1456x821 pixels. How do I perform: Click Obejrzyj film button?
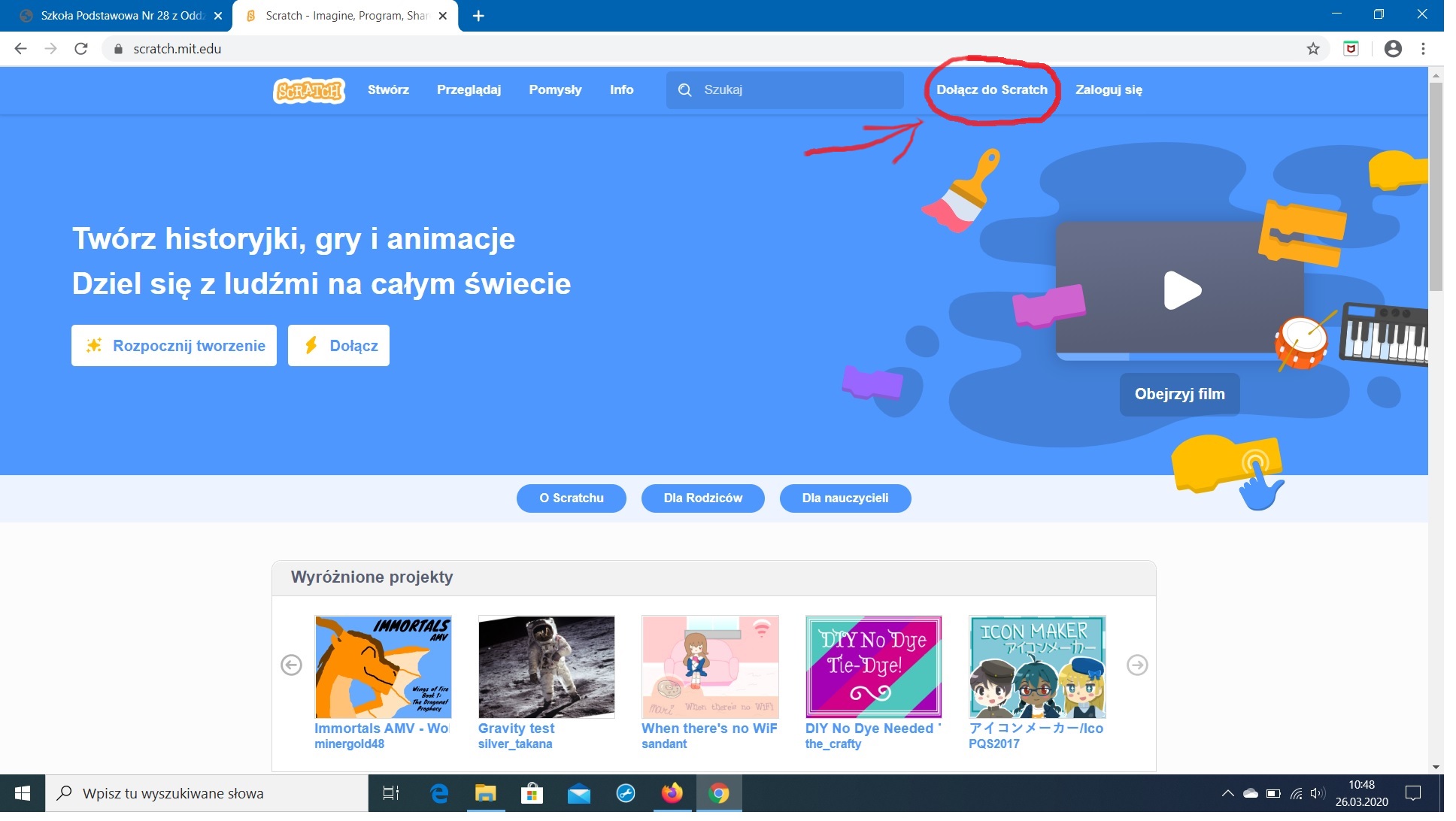(1179, 394)
